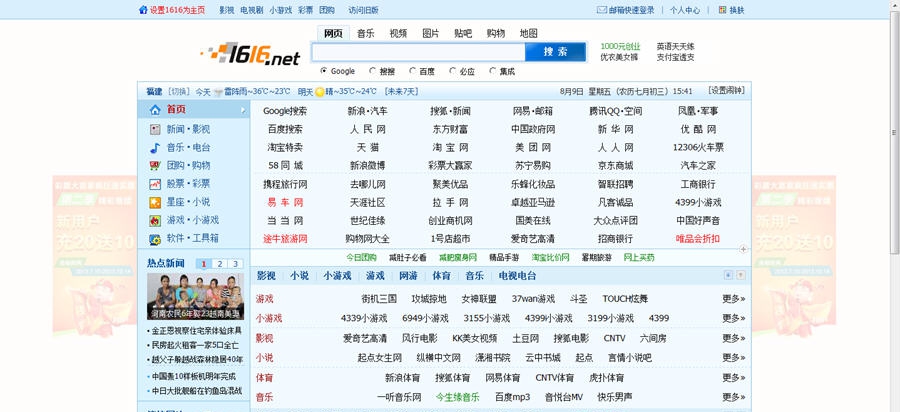Click the left red 充20送10 ad banner
Viewport: 900px width, 412px height.
pos(95,256)
